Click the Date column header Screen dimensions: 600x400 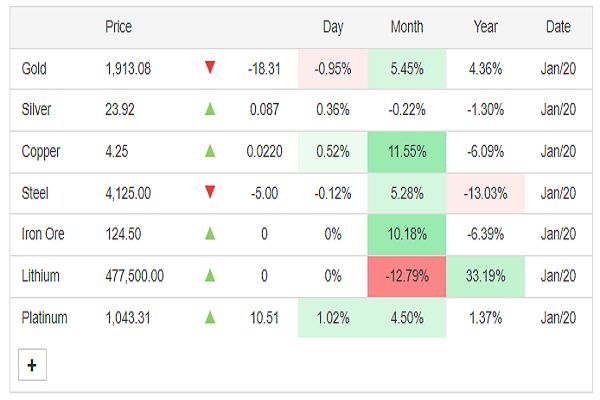pyautogui.click(x=558, y=27)
